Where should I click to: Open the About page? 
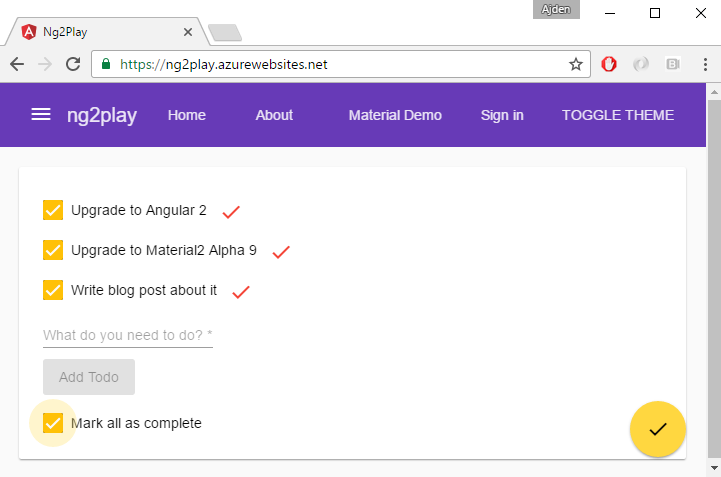point(274,115)
